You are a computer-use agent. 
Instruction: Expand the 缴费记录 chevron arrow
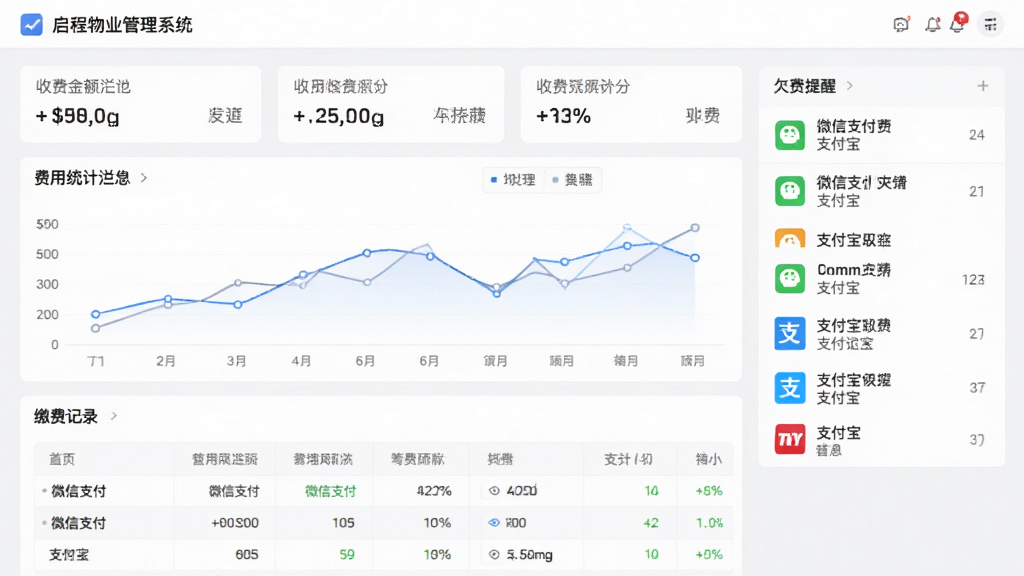pos(114,416)
